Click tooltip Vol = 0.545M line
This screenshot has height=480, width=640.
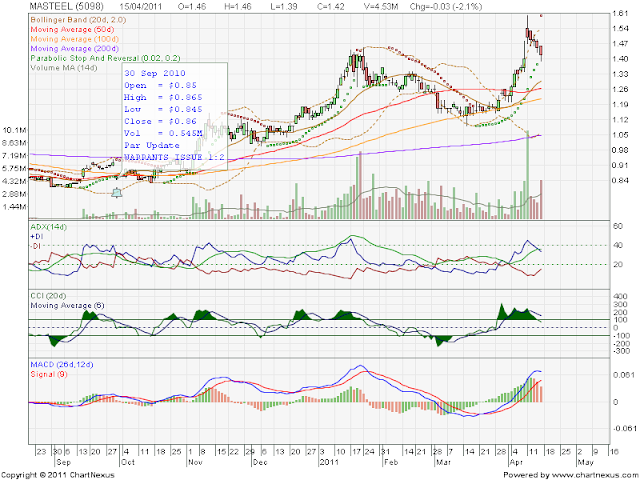[x=163, y=133]
